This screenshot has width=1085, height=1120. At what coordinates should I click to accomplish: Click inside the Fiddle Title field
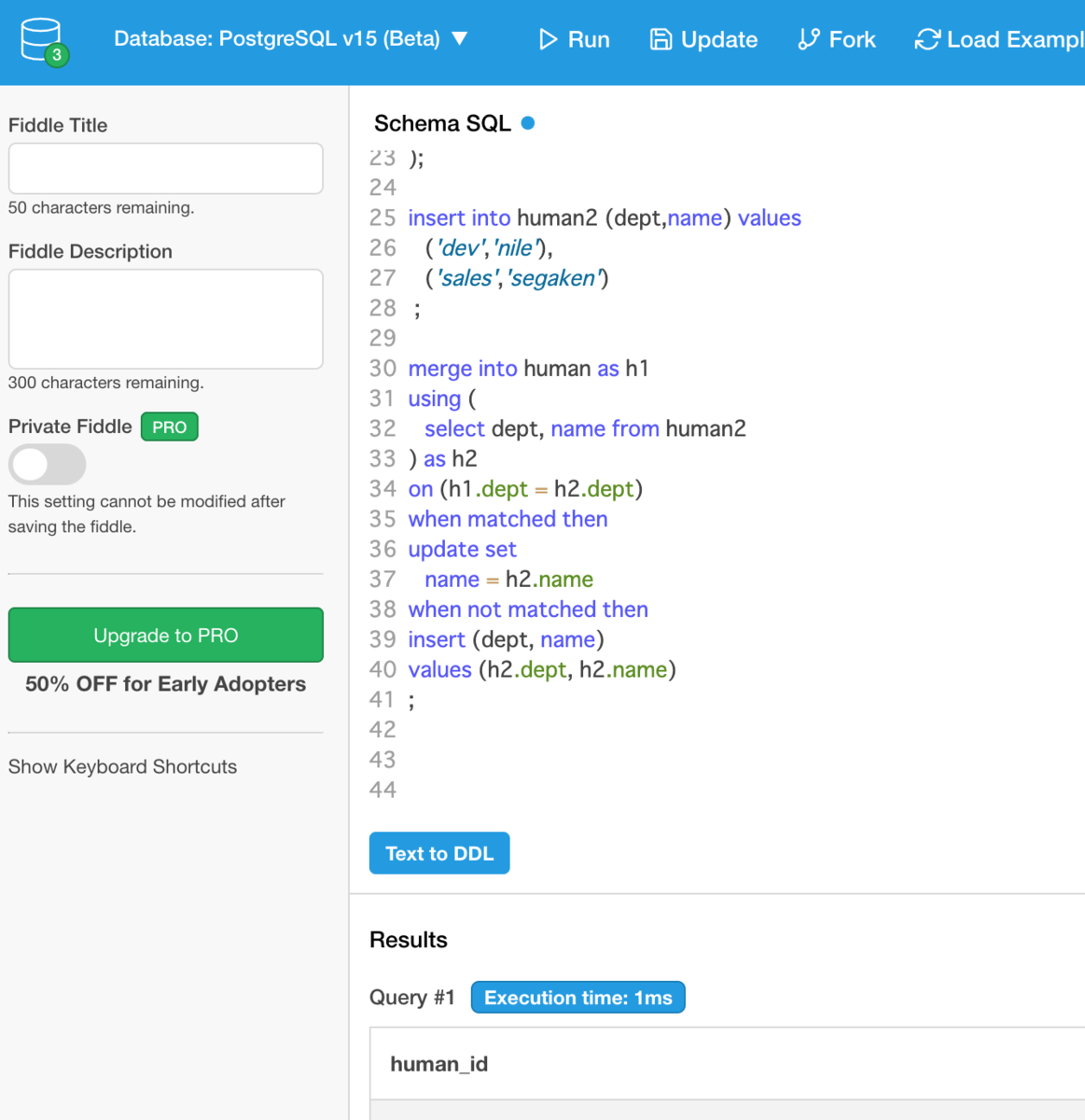165,168
